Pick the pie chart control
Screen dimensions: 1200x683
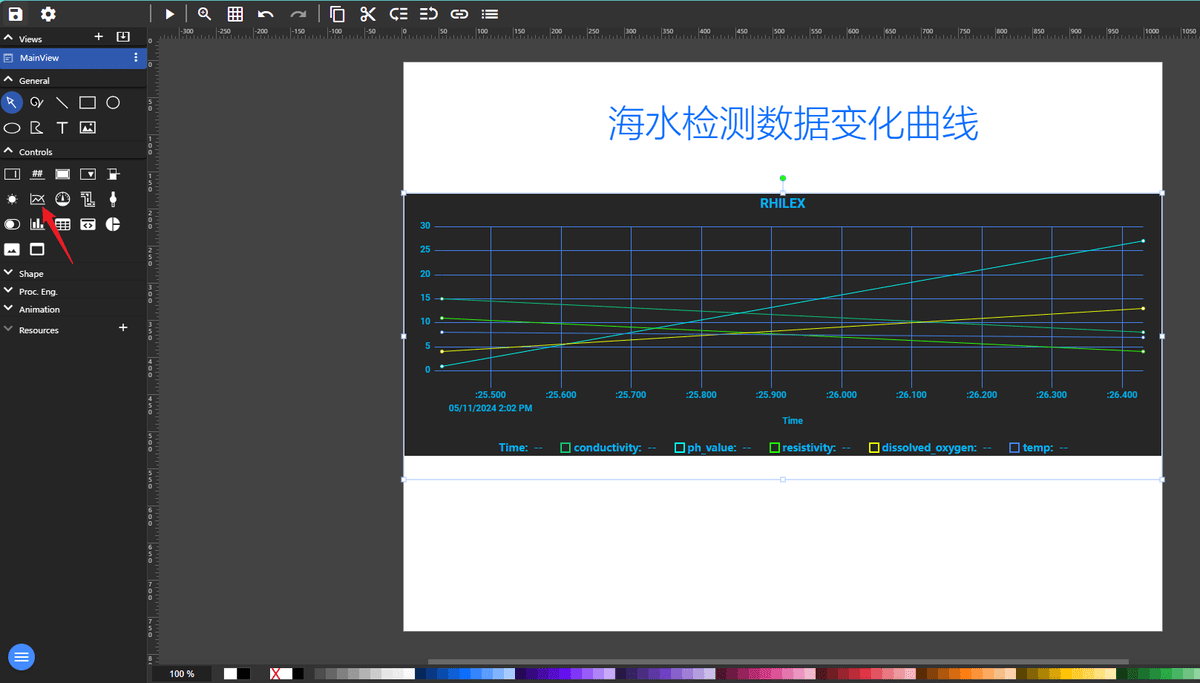click(113, 224)
